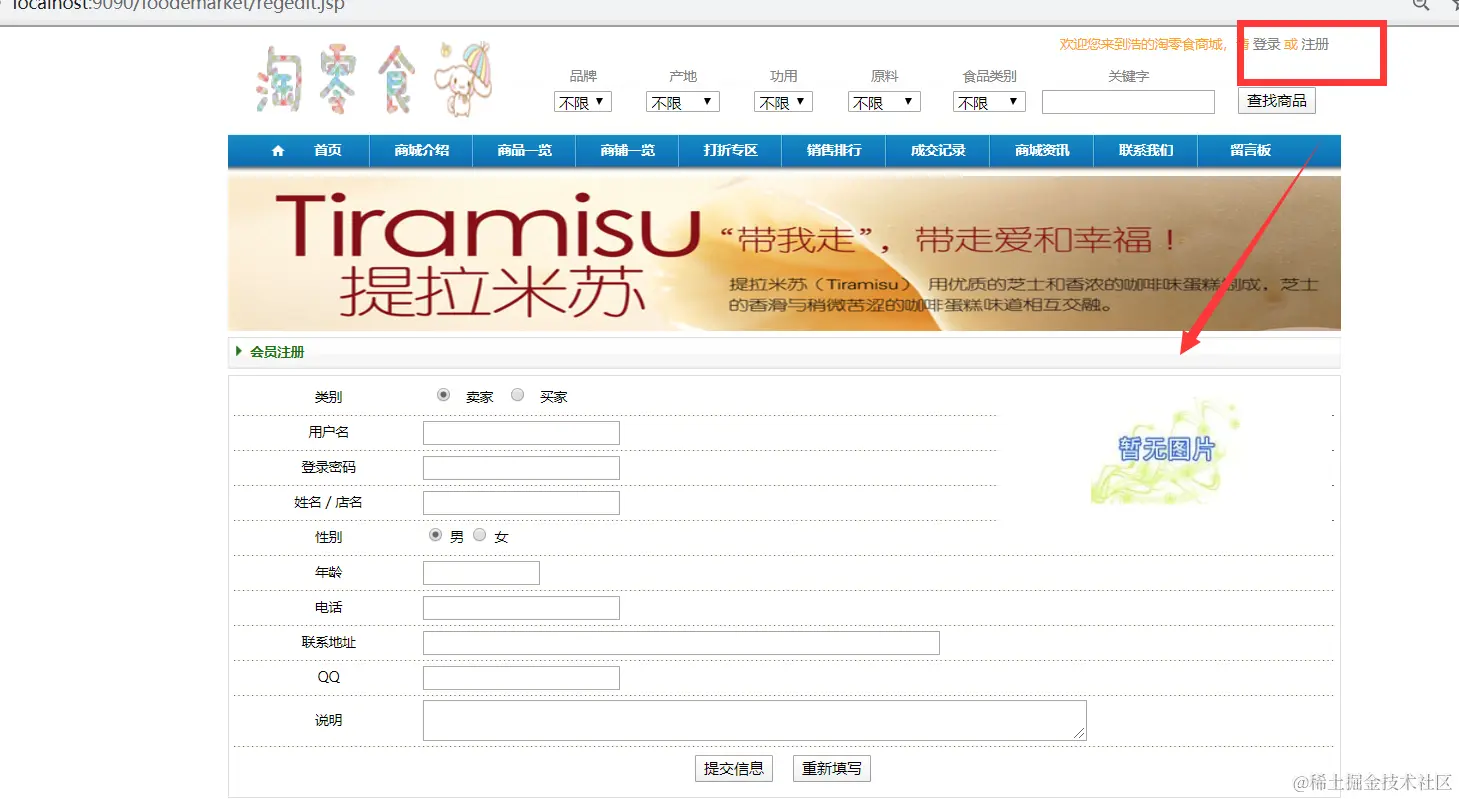
Task: Click the 暂无图片 placeholder image
Action: click(1166, 450)
